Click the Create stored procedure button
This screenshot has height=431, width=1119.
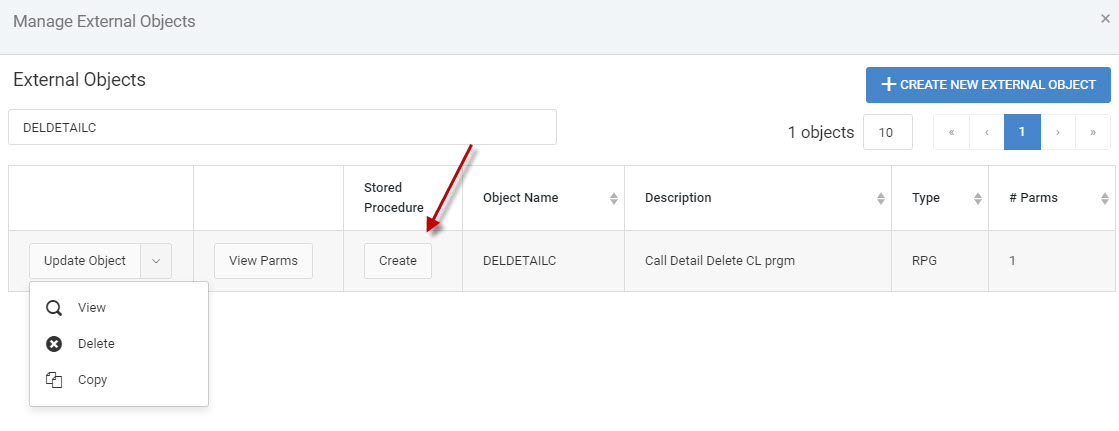pos(398,261)
